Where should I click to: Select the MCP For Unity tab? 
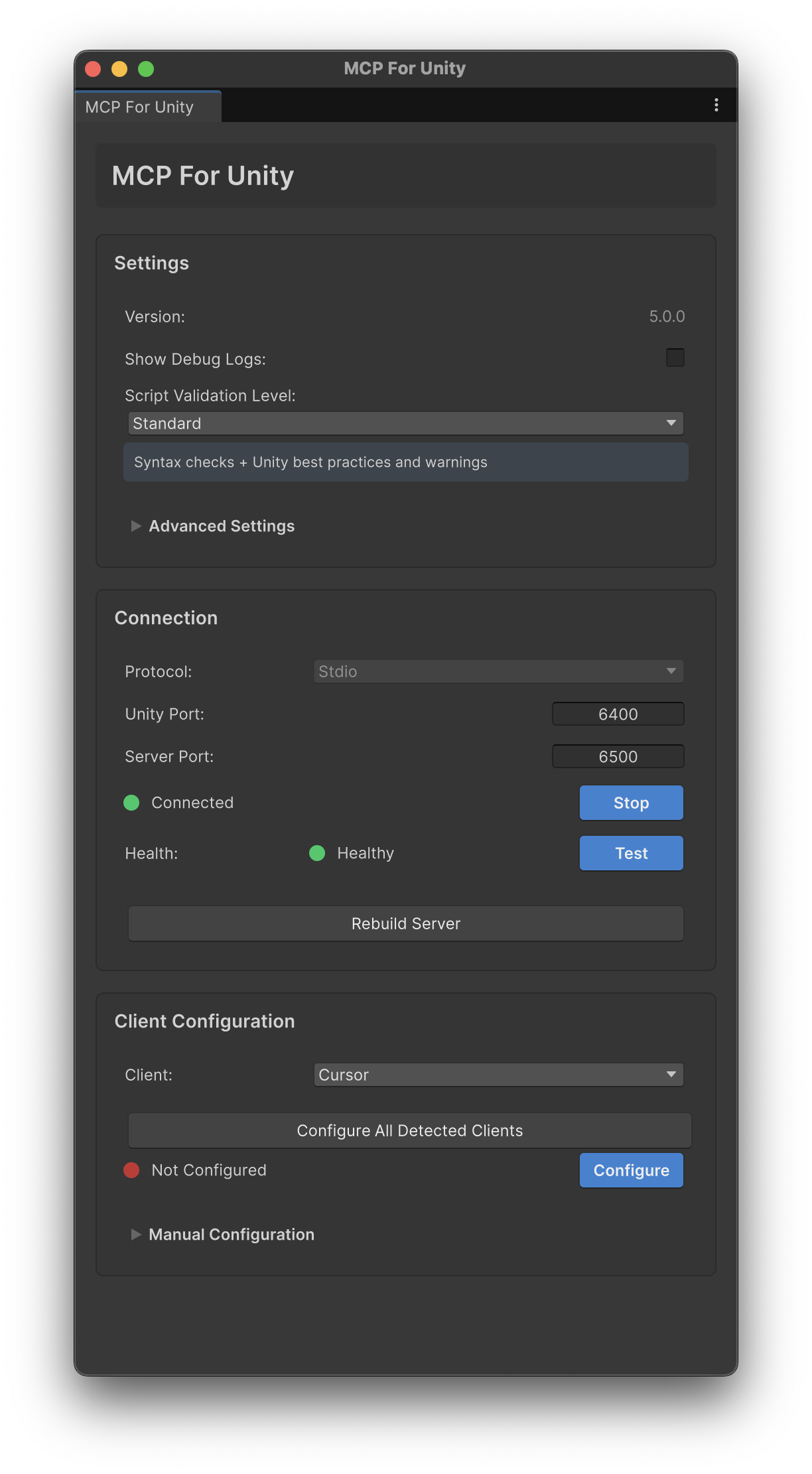coord(140,107)
